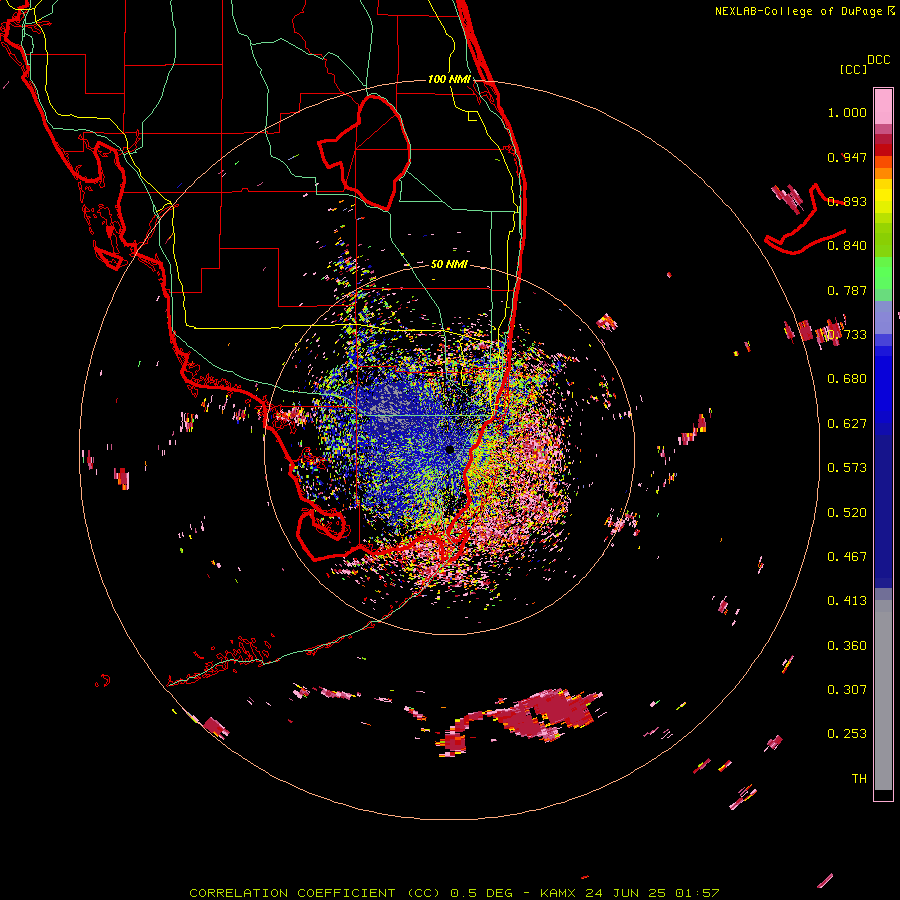
Task: Select the 0.413 scale value
Action: click(847, 601)
